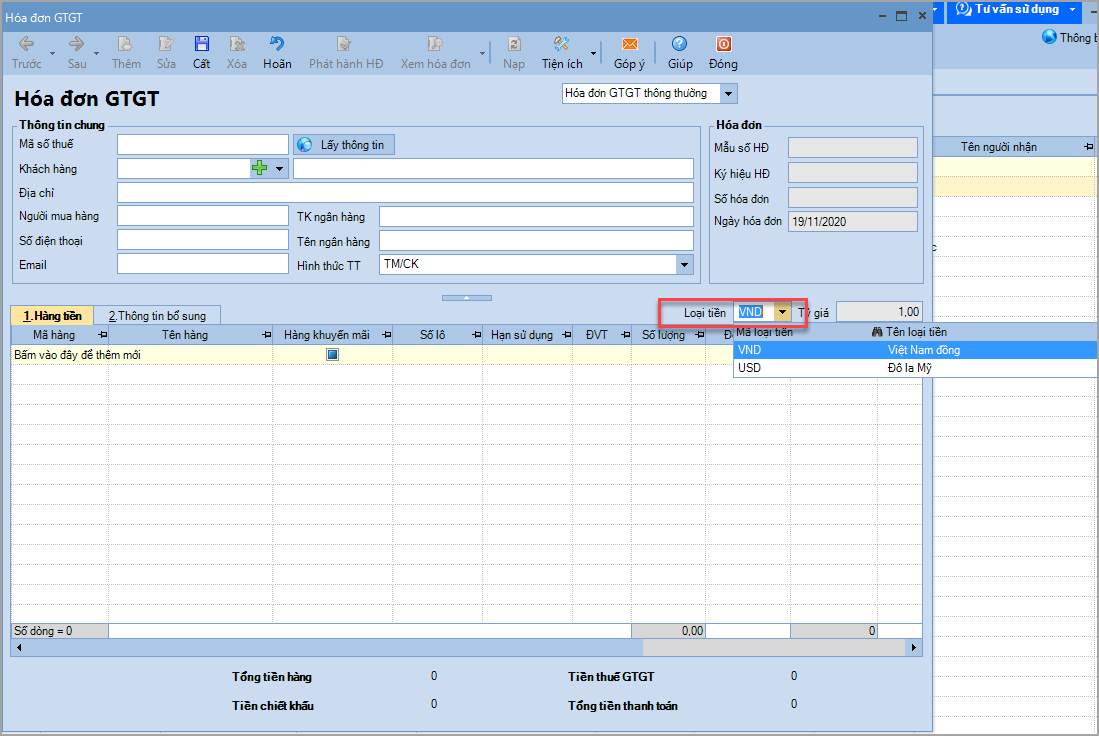Screen dimensions: 1099x736
Task: Click the customer name field beside Khách hàng
Action: pos(493,168)
